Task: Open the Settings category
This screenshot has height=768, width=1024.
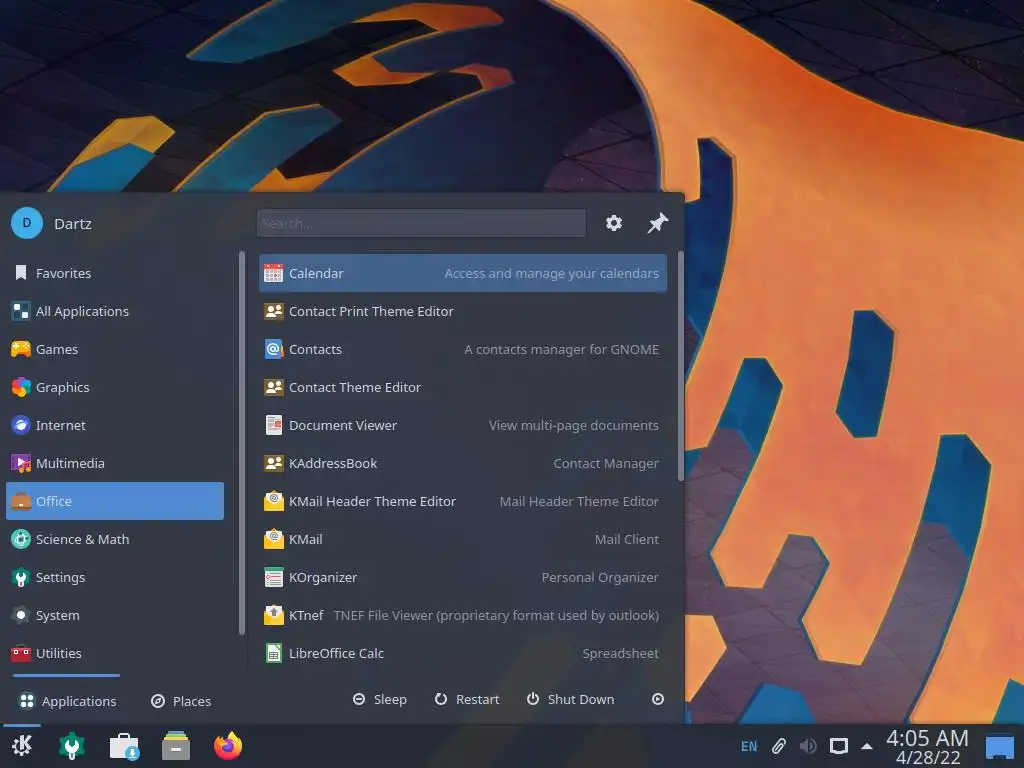Action: pyautogui.click(x=115, y=577)
